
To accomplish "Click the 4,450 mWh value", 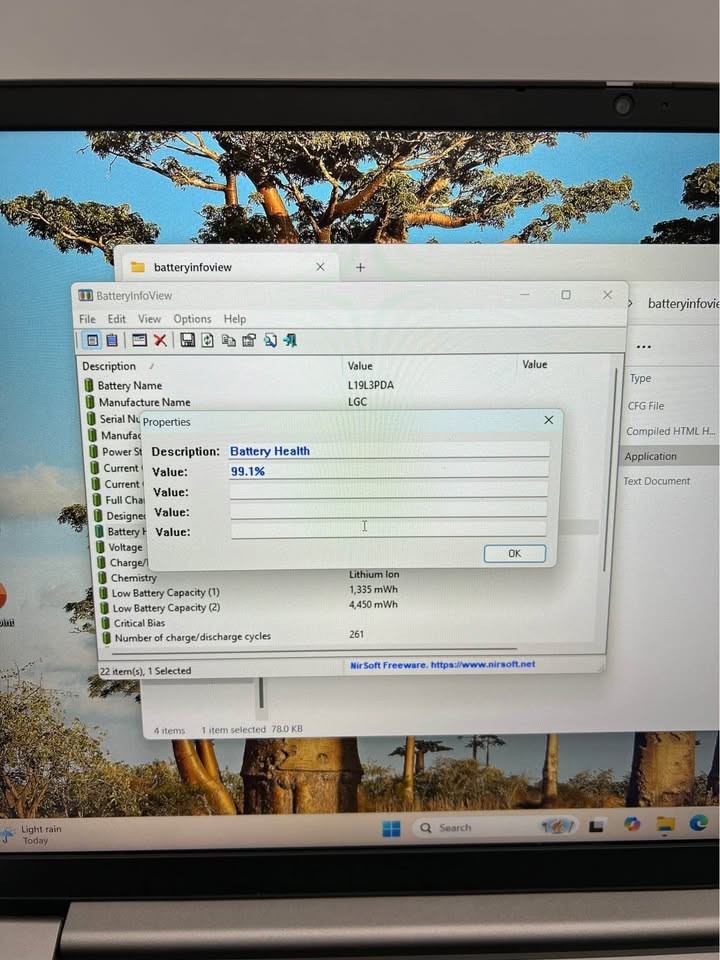I will 373,604.
